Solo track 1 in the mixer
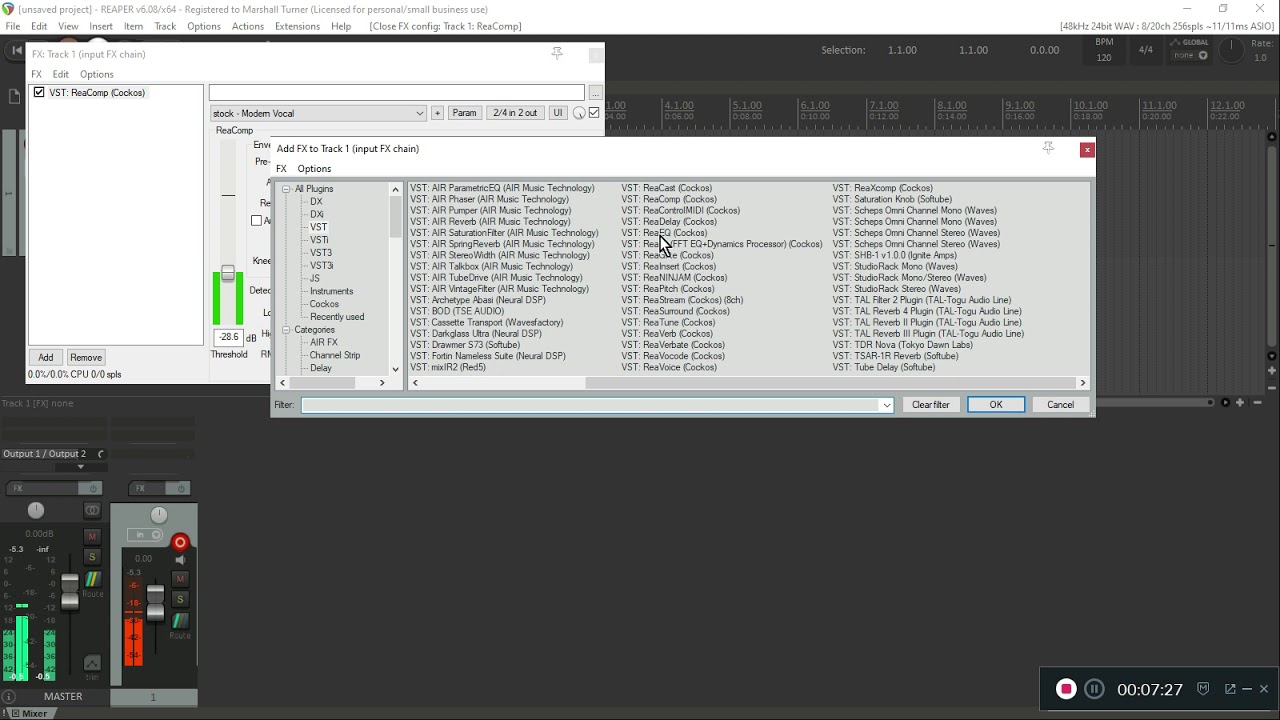Image resolution: width=1280 pixels, height=720 pixels. [180, 598]
